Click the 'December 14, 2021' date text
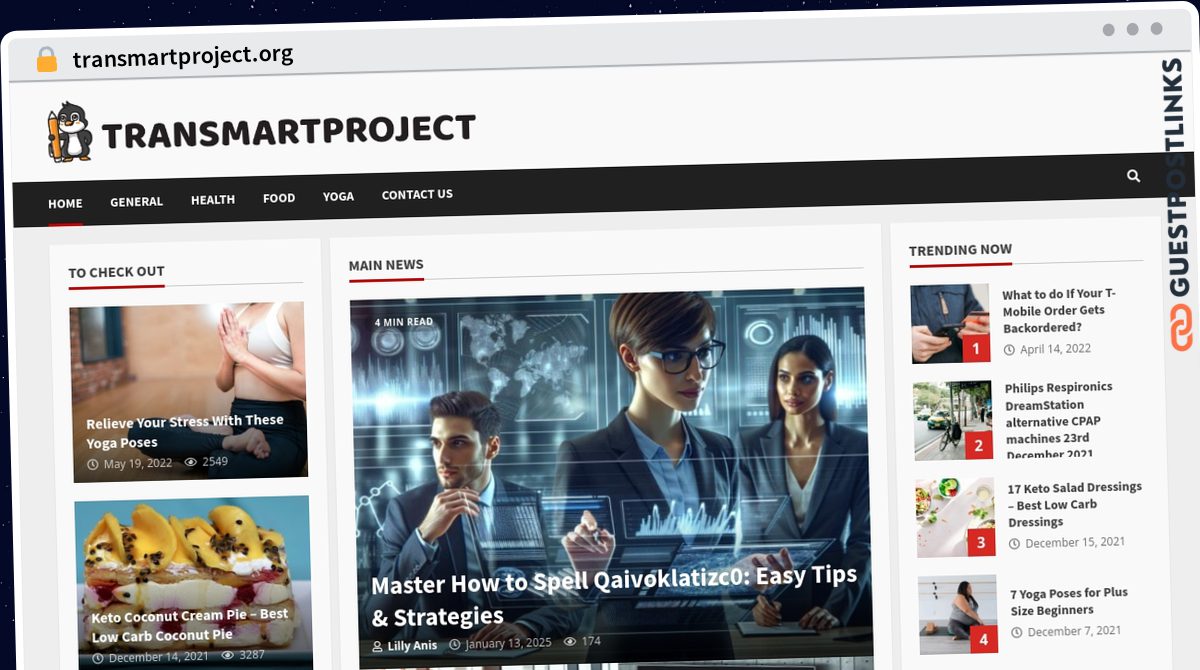The height and width of the screenshot is (670, 1200). [x=158, y=657]
